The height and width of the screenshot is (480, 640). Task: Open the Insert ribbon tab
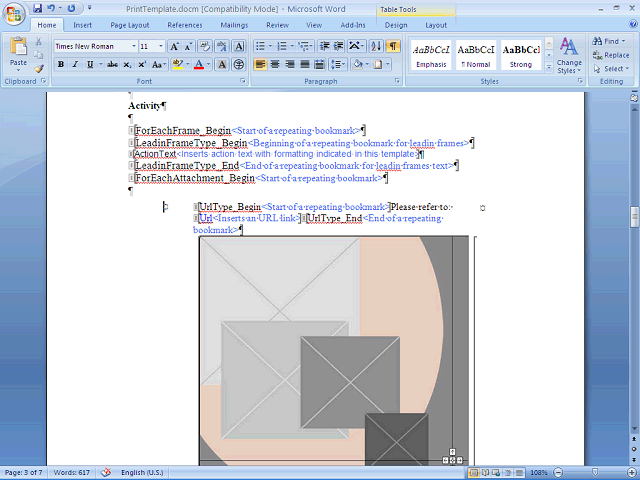(82, 25)
